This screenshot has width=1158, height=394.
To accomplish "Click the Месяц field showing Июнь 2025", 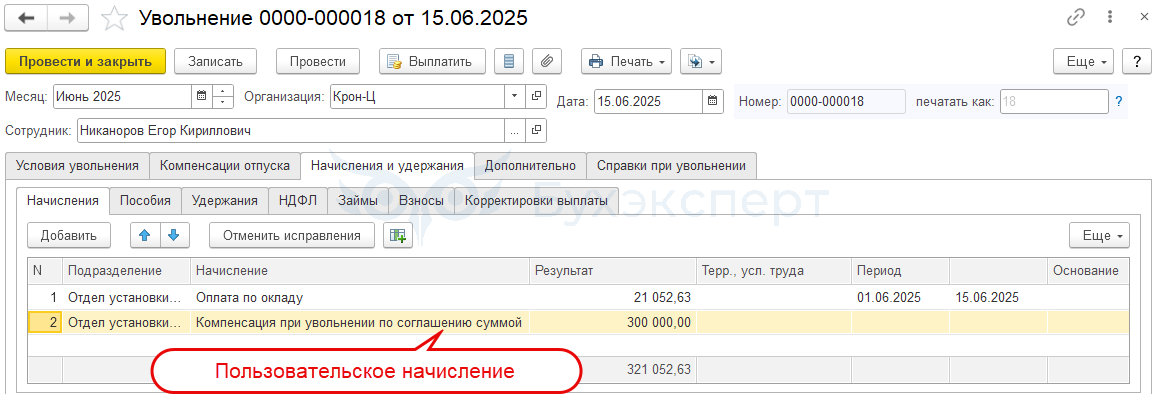I will [122, 97].
